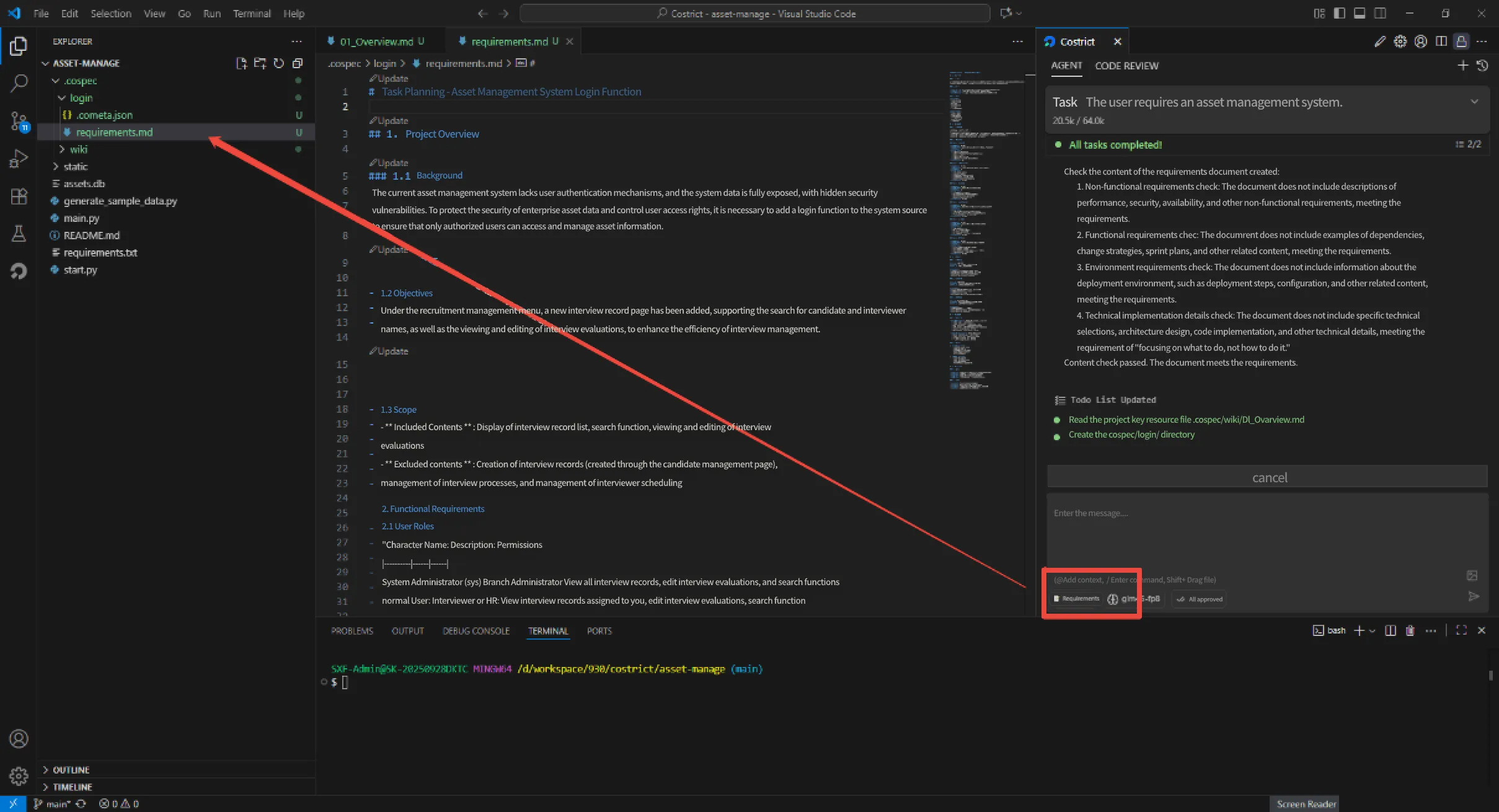Toggle the primary side bar layout
Image resolution: width=1499 pixels, height=812 pixels.
pyautogui.click(x=1340, y=13)
